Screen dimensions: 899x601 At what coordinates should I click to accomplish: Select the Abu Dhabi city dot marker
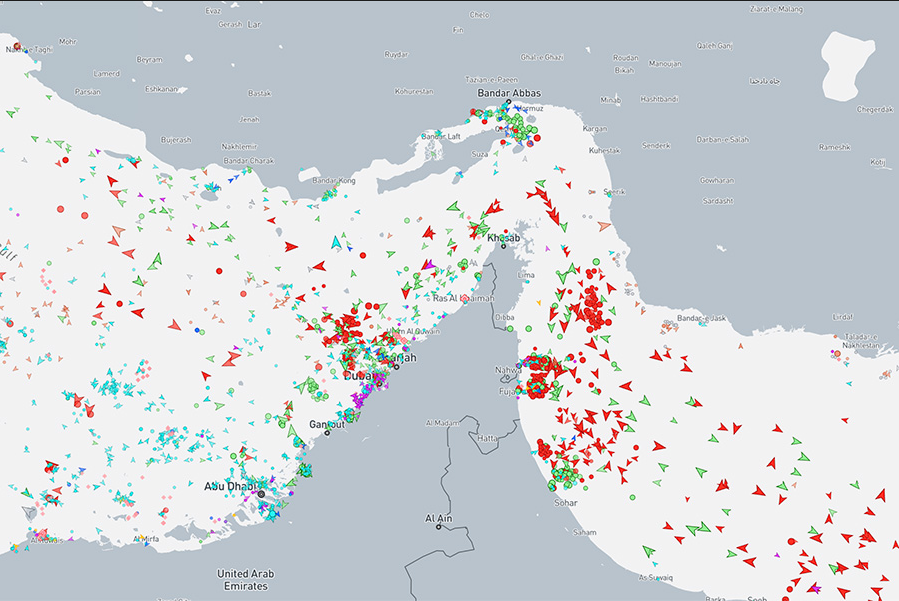coord(261,494)
